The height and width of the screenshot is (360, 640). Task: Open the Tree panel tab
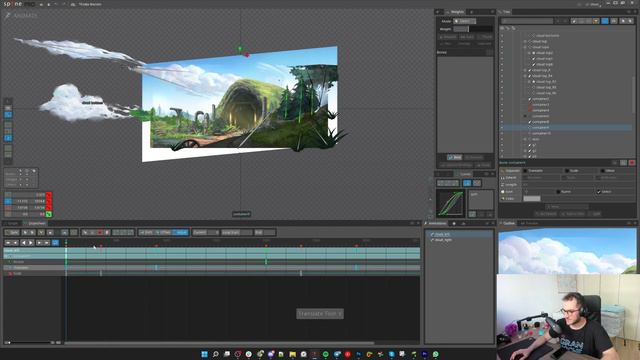(505, 12)
